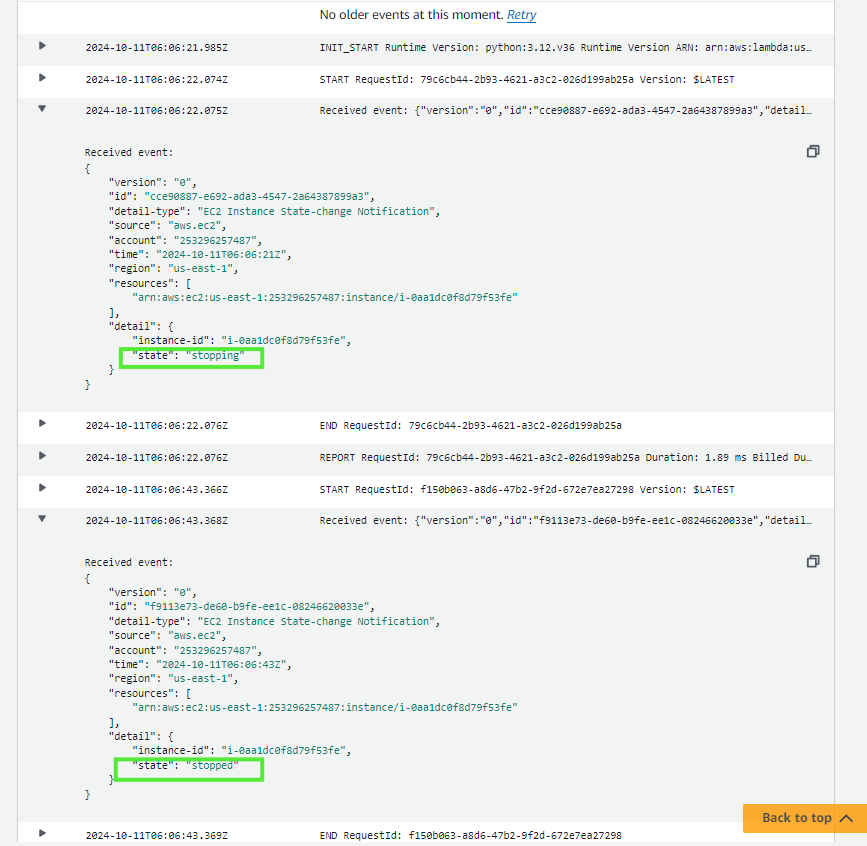Click the REPORT RequestId Duration message text

[565, 457]
